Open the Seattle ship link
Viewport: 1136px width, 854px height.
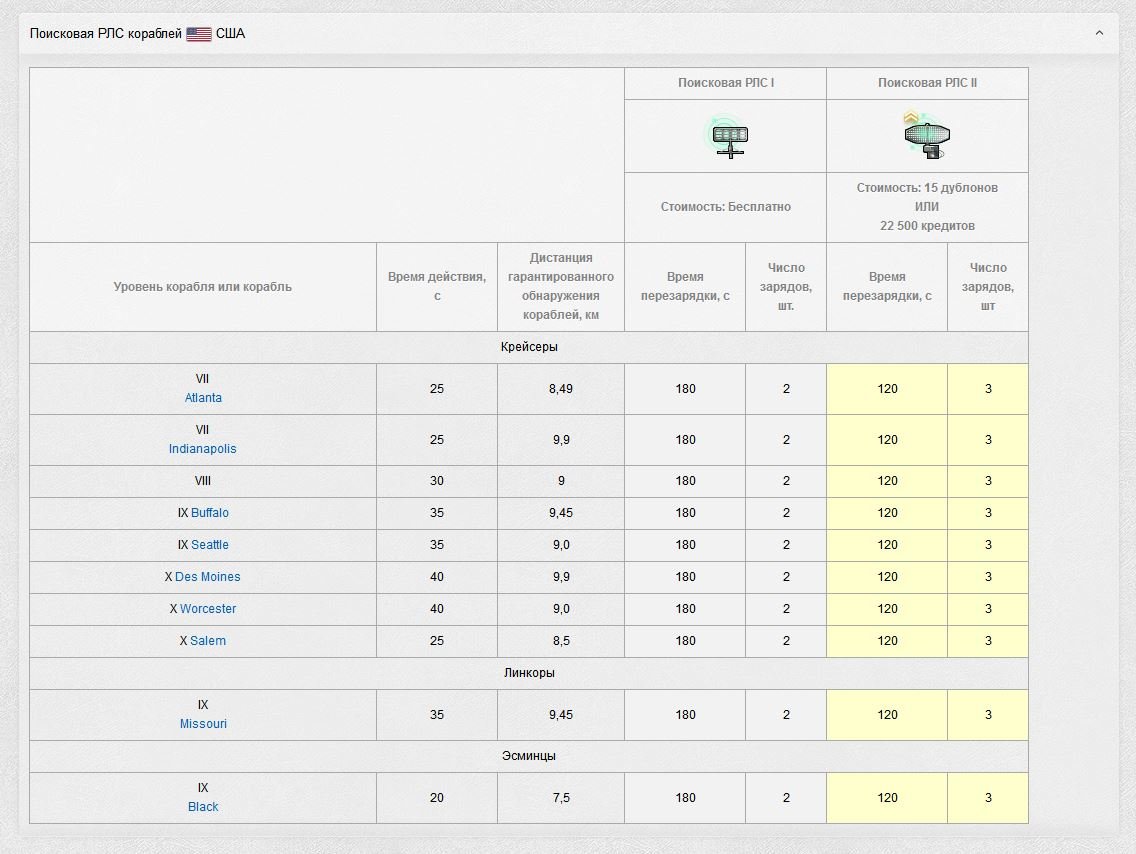210,545
